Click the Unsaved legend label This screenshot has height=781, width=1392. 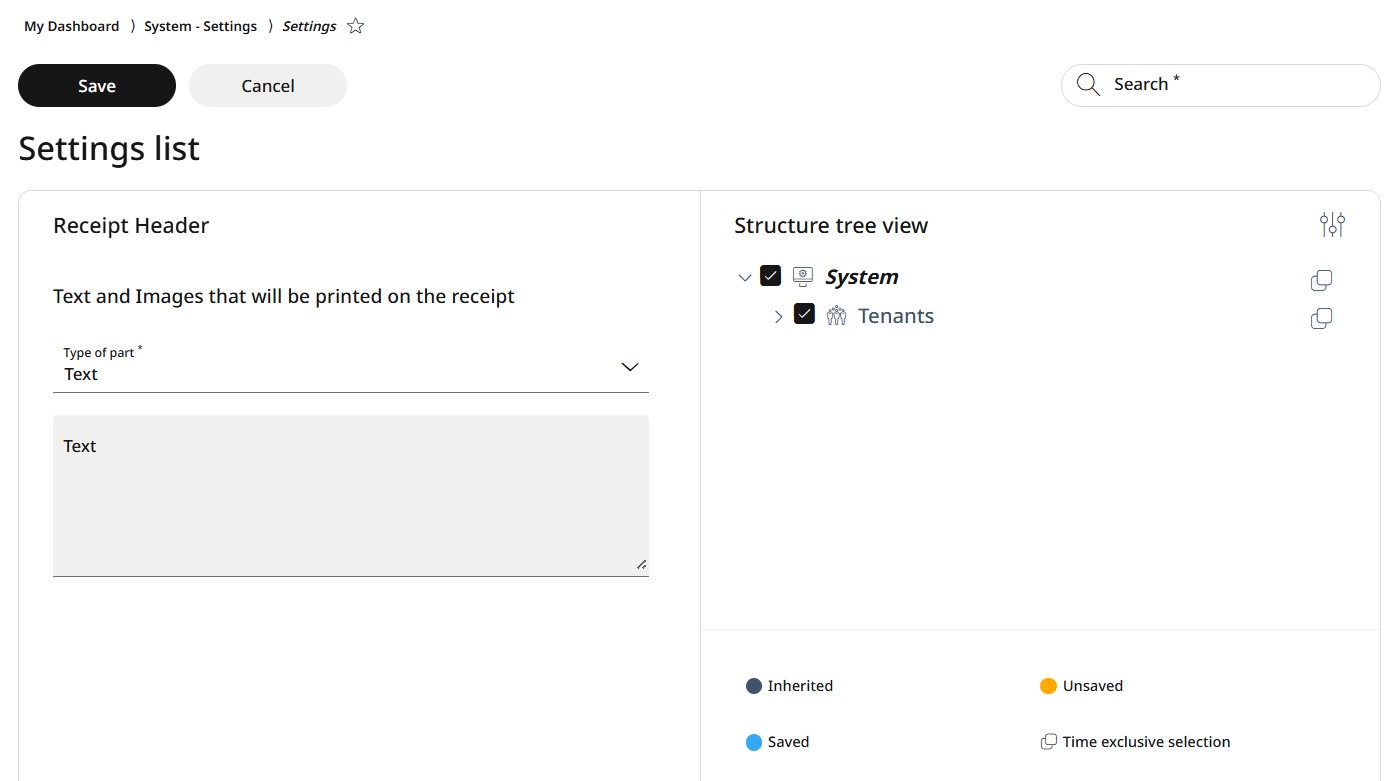(x=1093, y=686)
